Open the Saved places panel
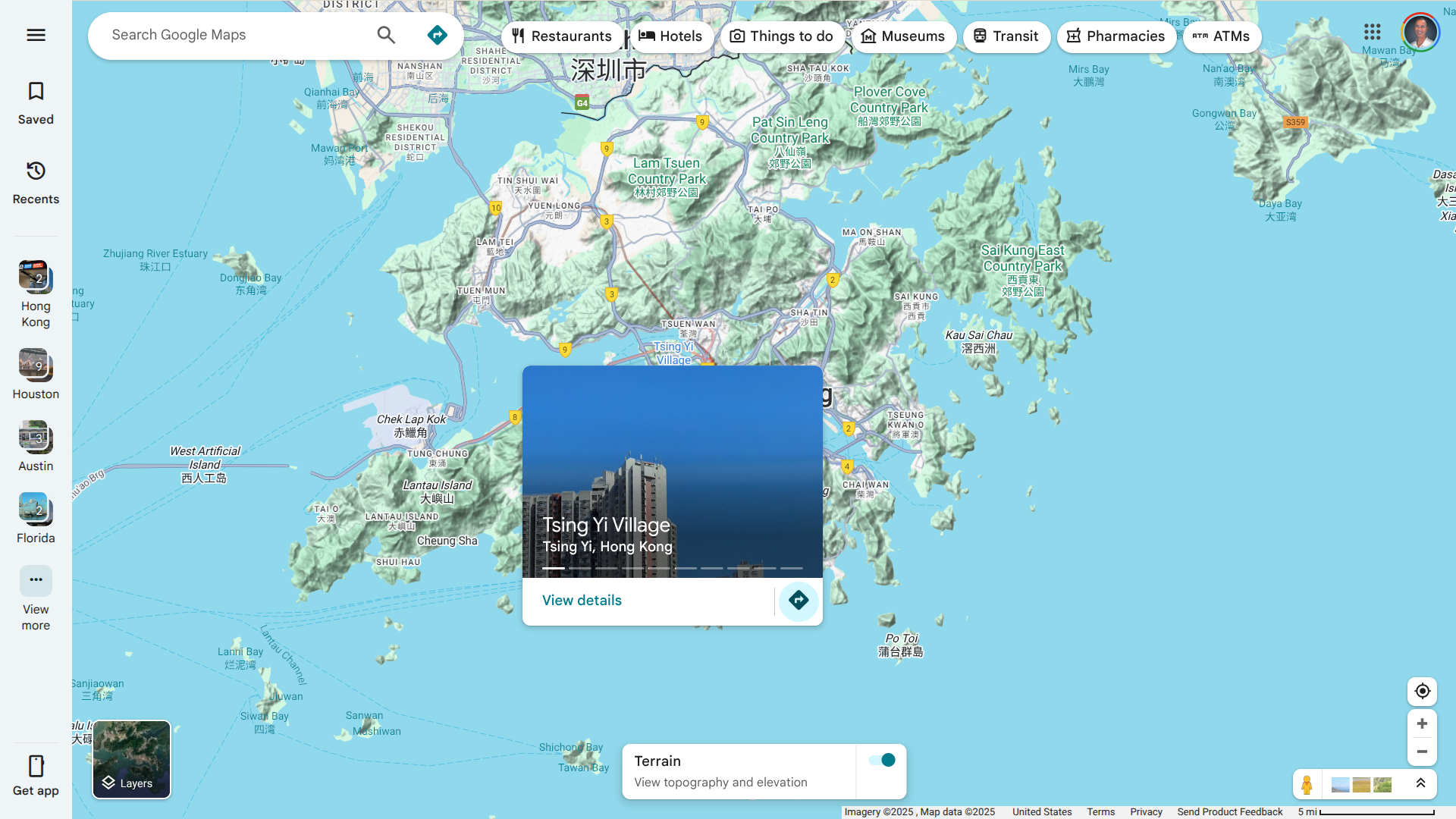 [x=36, y=102]
